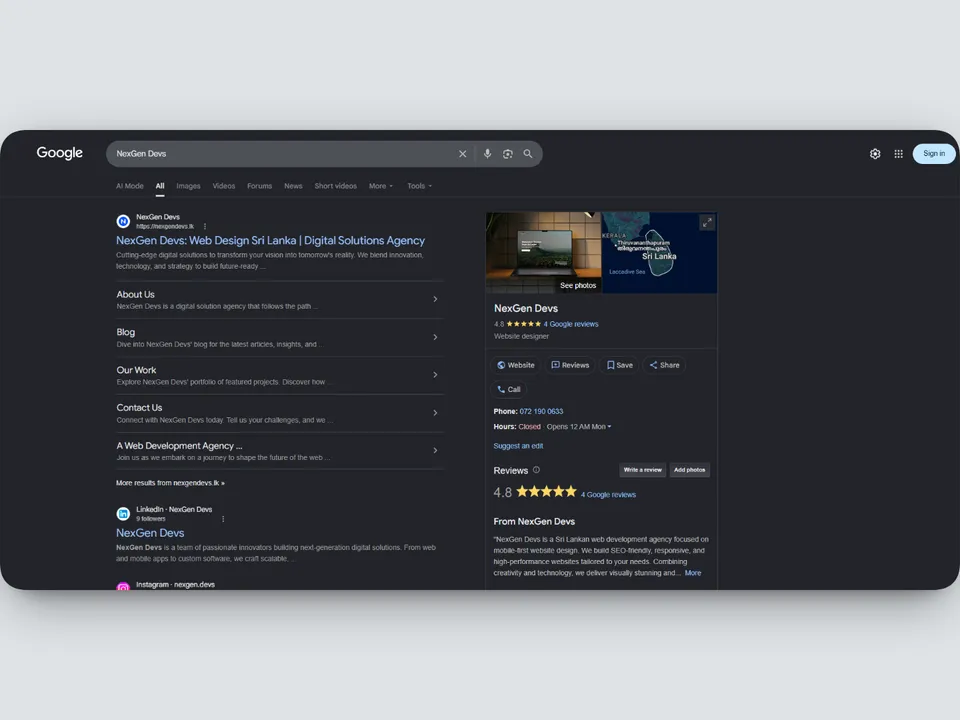Click the Instagram result favicon
Image resolution: width=960 pixels, height=720 pixels.
(123, 587)
